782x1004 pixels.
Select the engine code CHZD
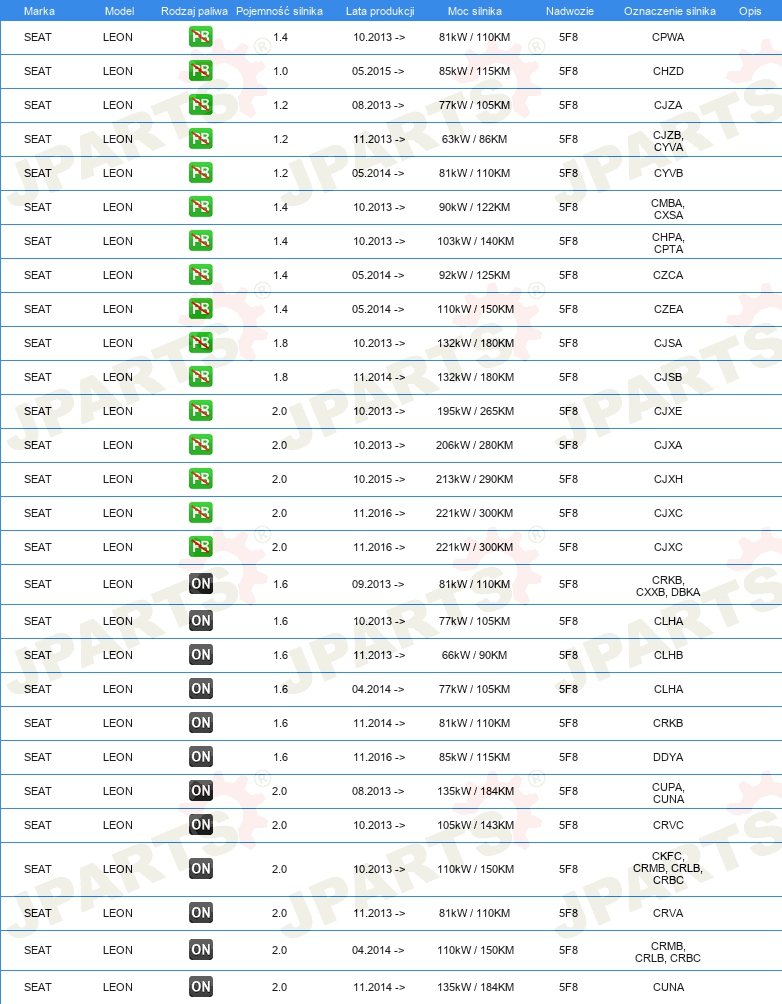[668, 71]
